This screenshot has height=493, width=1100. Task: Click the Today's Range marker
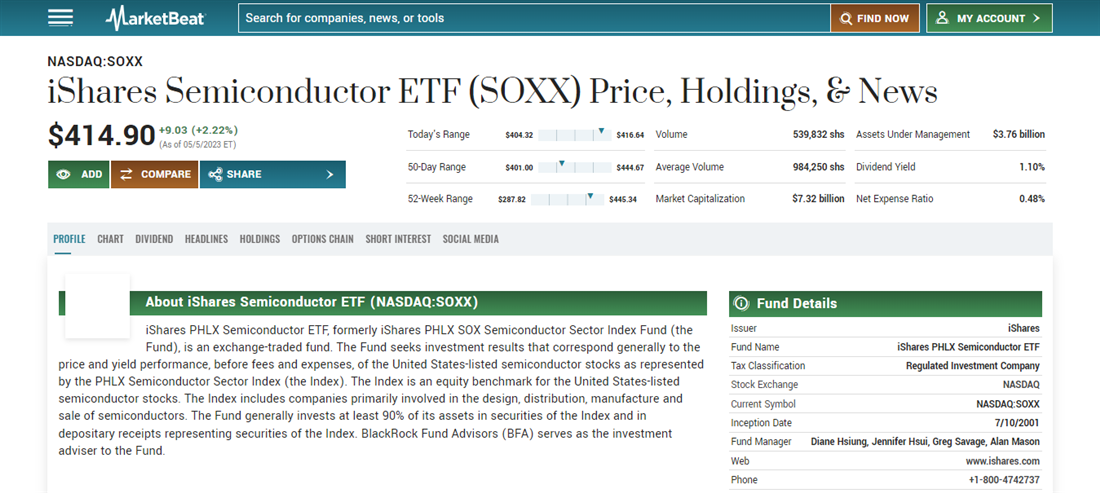602,131
